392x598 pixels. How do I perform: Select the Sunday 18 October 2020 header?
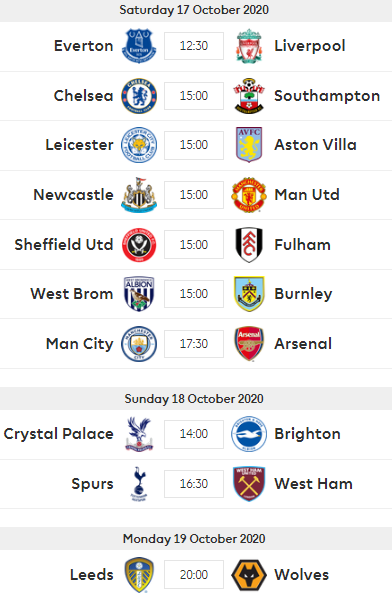point(194,399)
